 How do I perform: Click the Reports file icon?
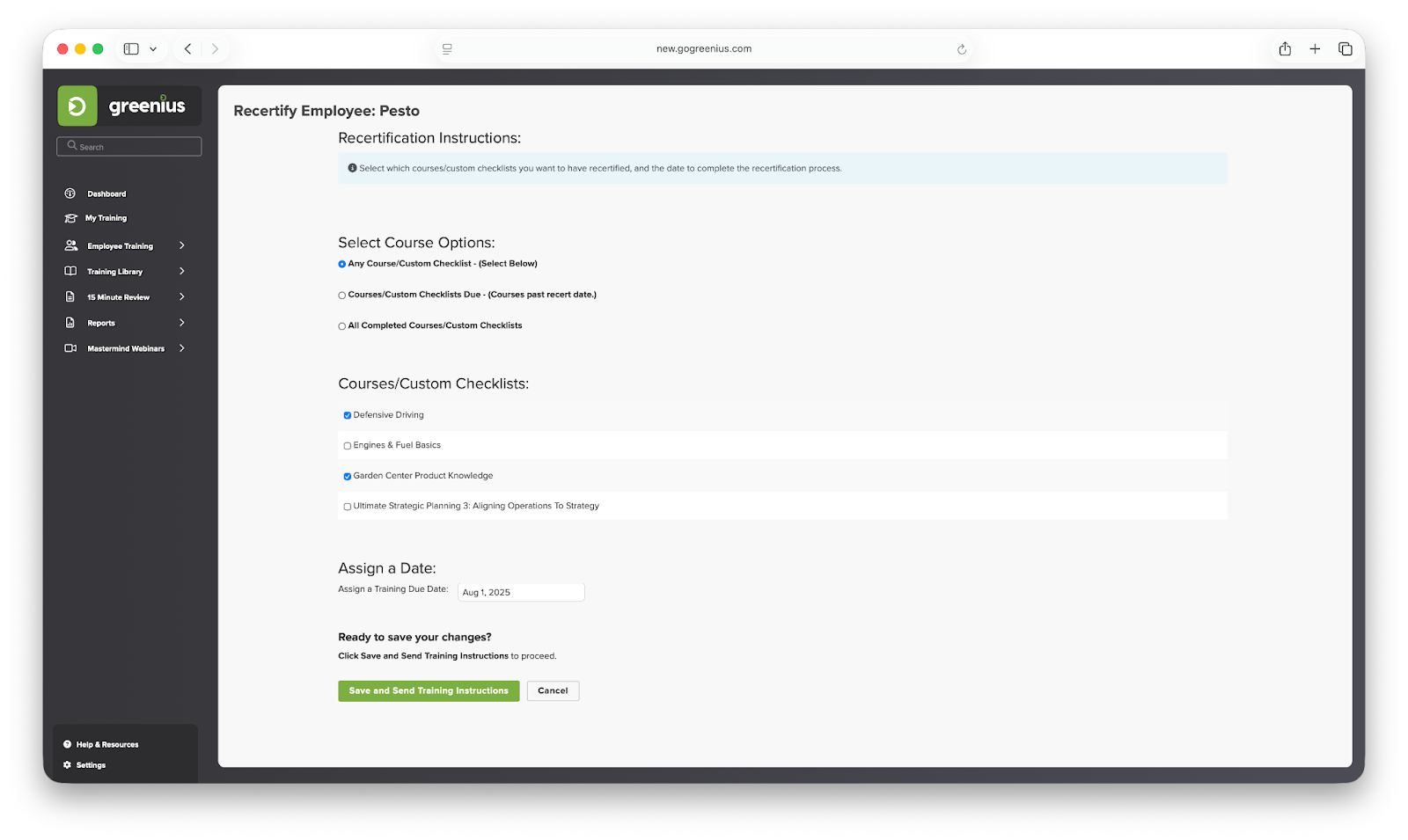pos(70,323)
